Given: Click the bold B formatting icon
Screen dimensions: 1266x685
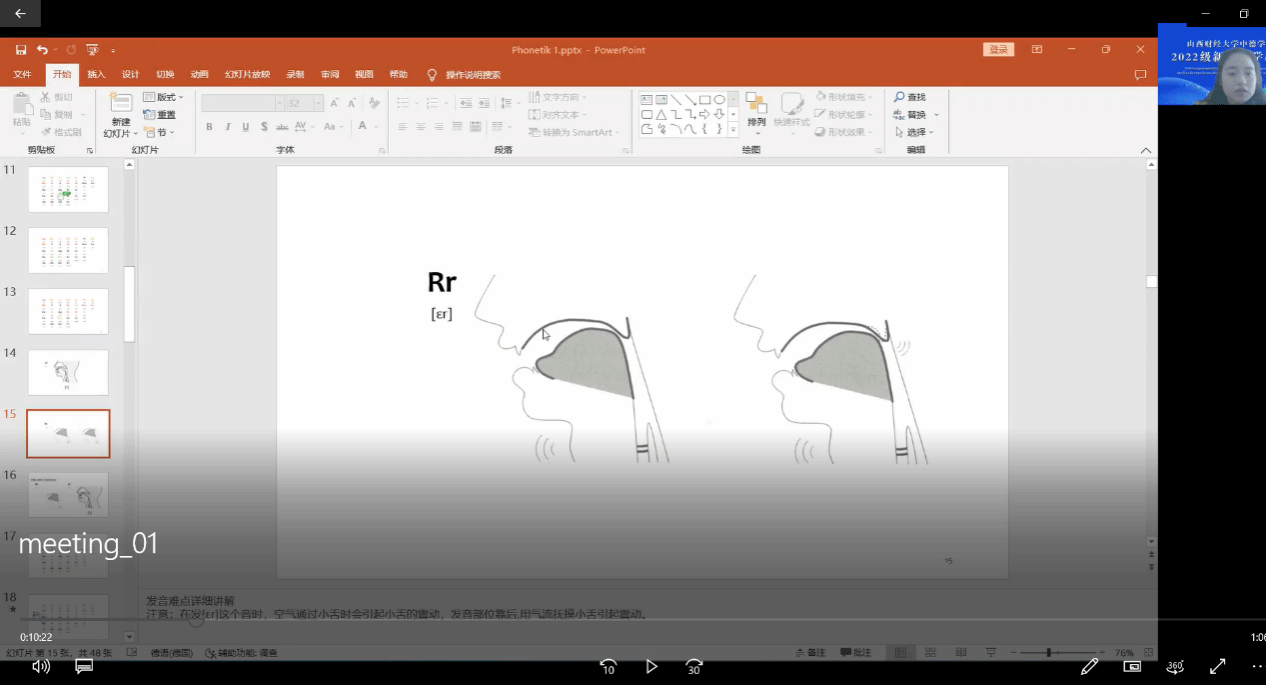Looking at the screenshot, I should [209, 127].
